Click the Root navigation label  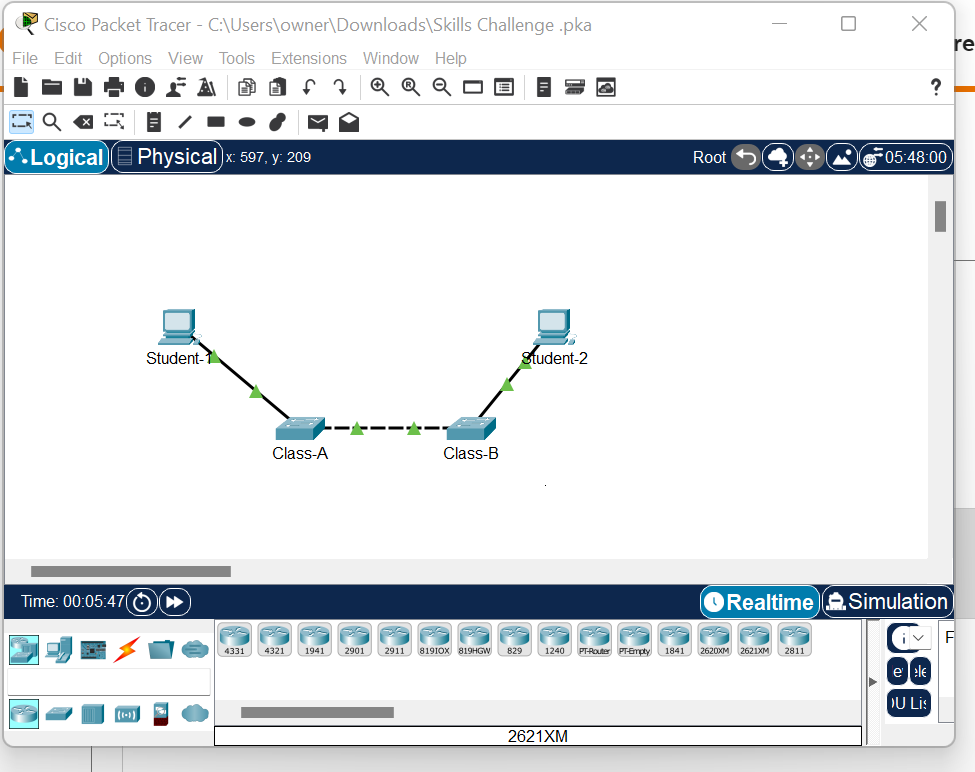[709, 157]
